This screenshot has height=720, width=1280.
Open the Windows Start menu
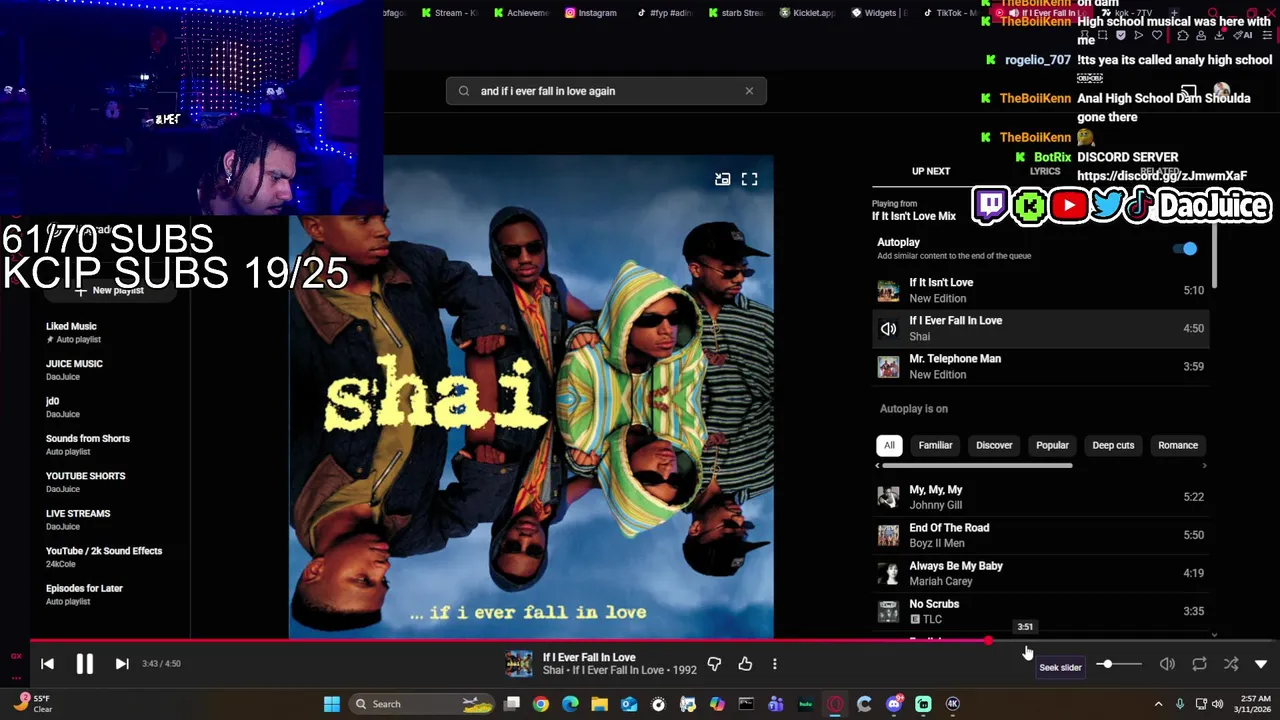[x=332, y=704]
